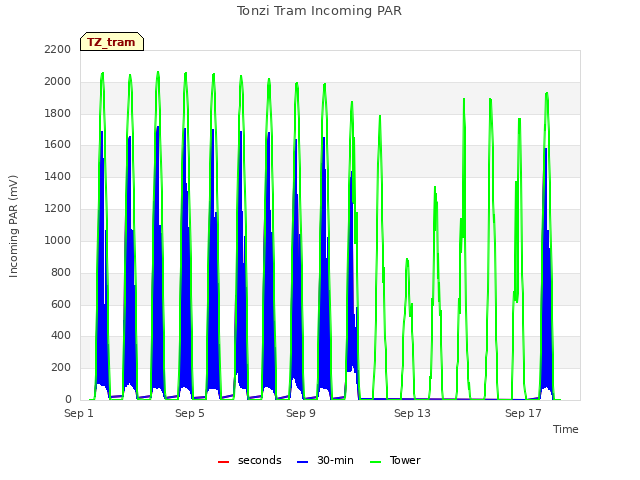This screenshot has height=480, width=640.
Task: Click the 800 y-axis tick label
Action: pos(61,272)
